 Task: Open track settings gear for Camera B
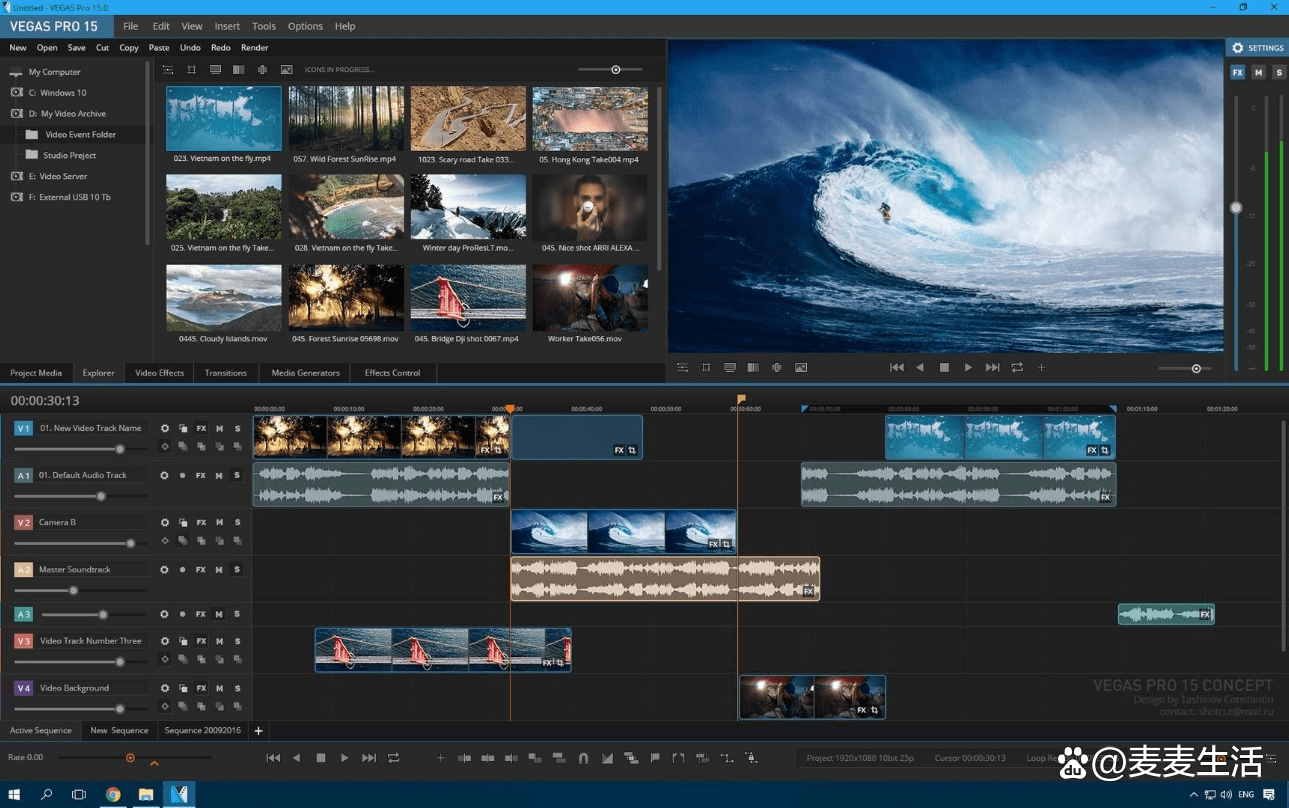[165, 522]
